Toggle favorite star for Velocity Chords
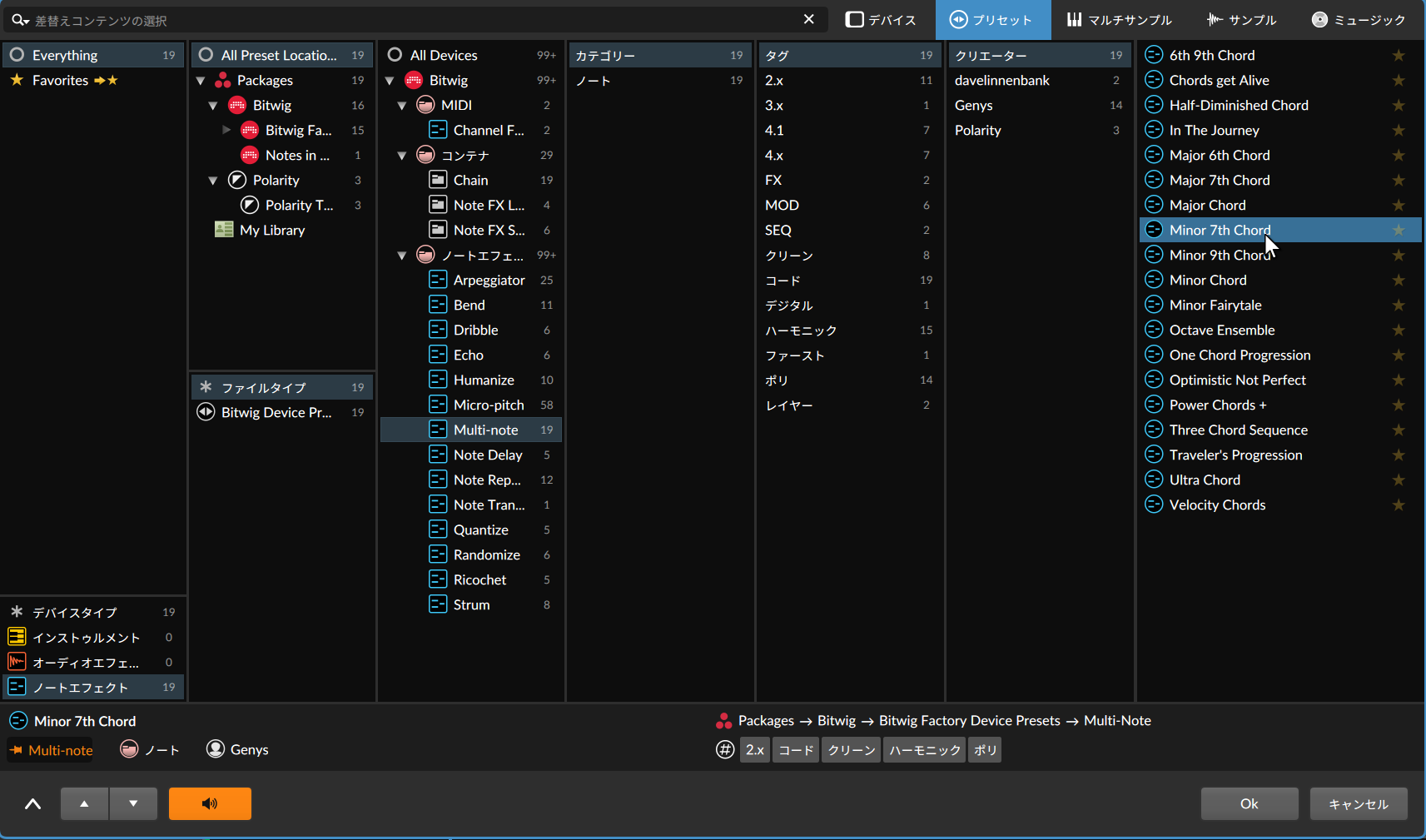Viewport: 1426px width, 840px height. point(1399,504)
